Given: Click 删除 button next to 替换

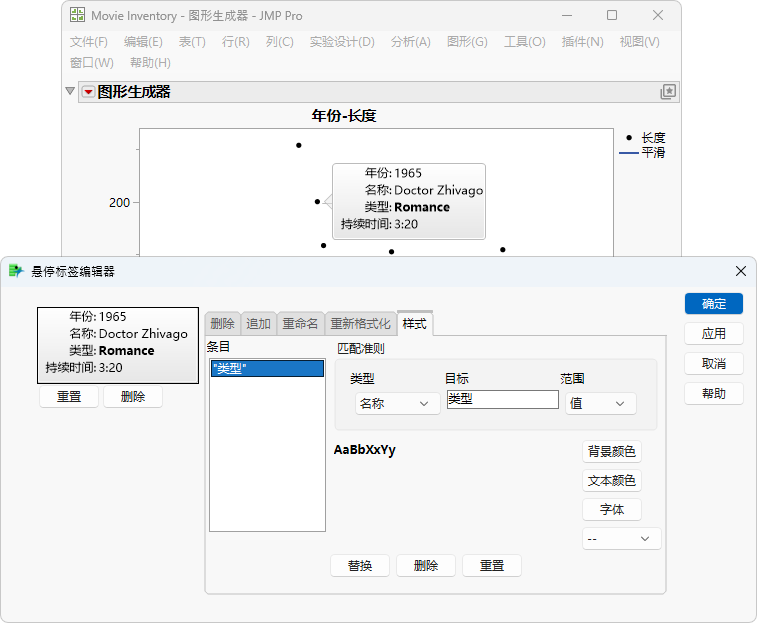Looking at the screenshot, I should point(426,566).
